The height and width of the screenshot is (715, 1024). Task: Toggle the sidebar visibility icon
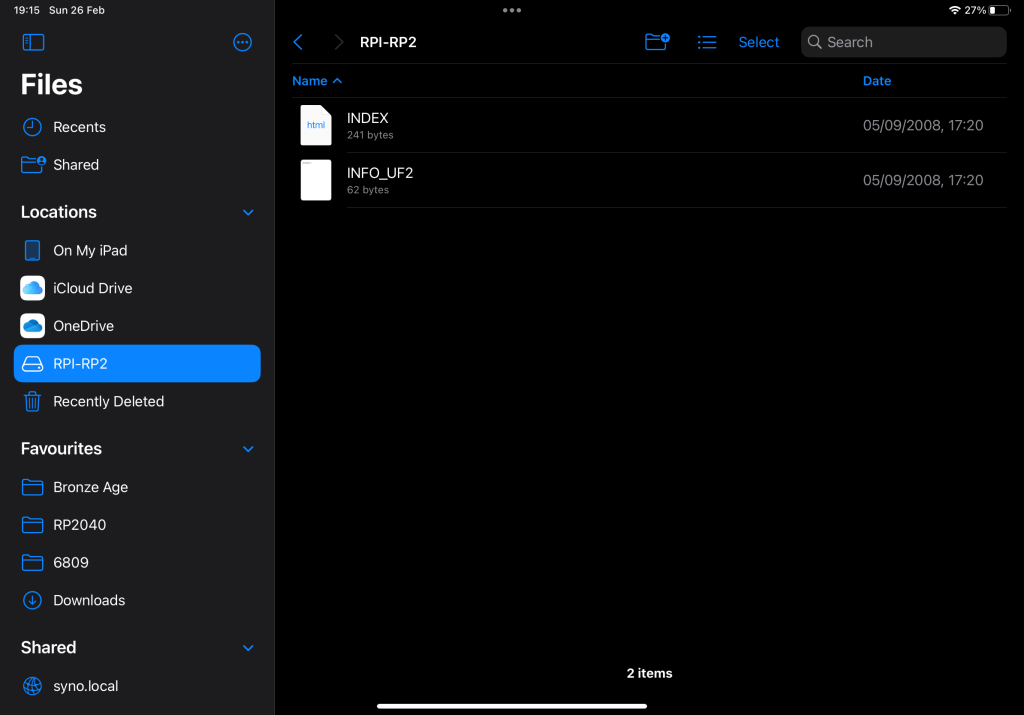tap(33, 42)
